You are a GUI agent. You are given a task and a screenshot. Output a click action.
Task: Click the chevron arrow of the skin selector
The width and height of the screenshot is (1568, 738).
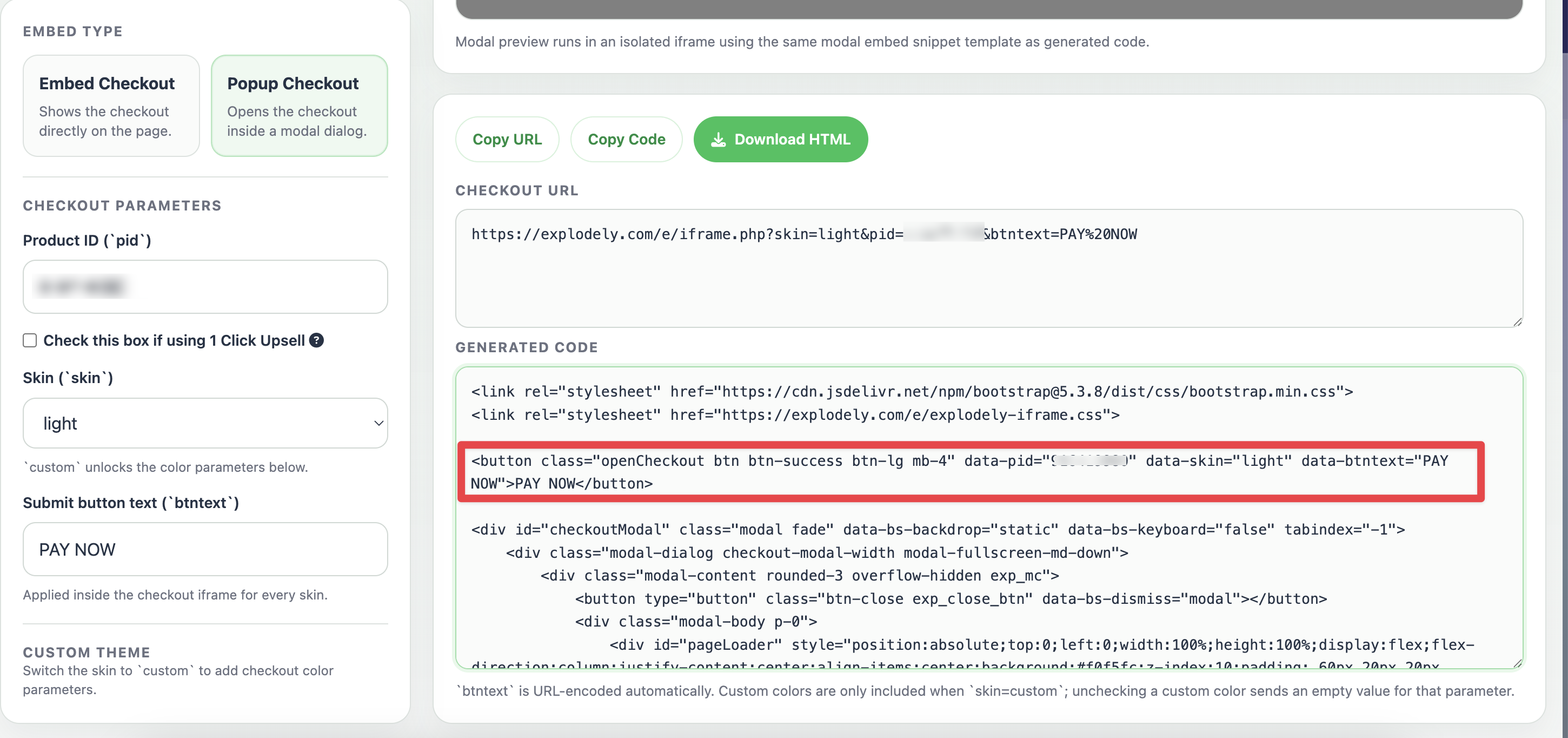(378, 423)
